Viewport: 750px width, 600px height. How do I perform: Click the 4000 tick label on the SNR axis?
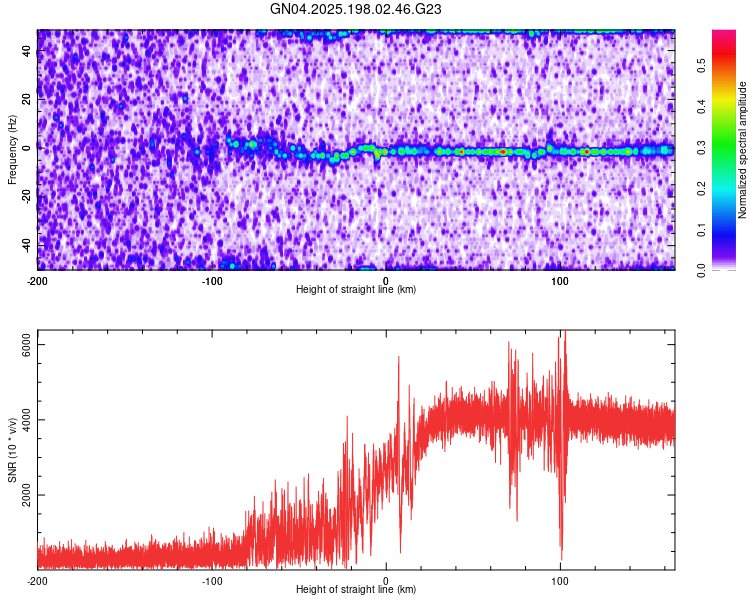click(26, 420)
